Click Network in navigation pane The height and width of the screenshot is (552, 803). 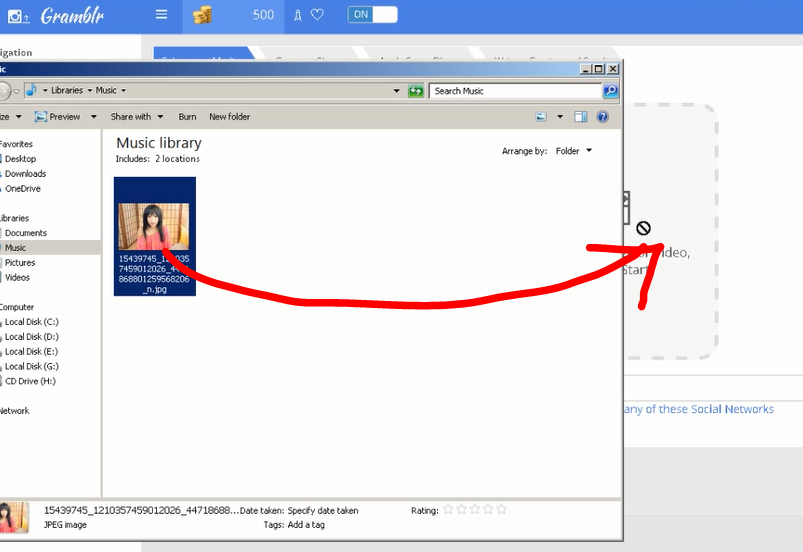(15, 411)
